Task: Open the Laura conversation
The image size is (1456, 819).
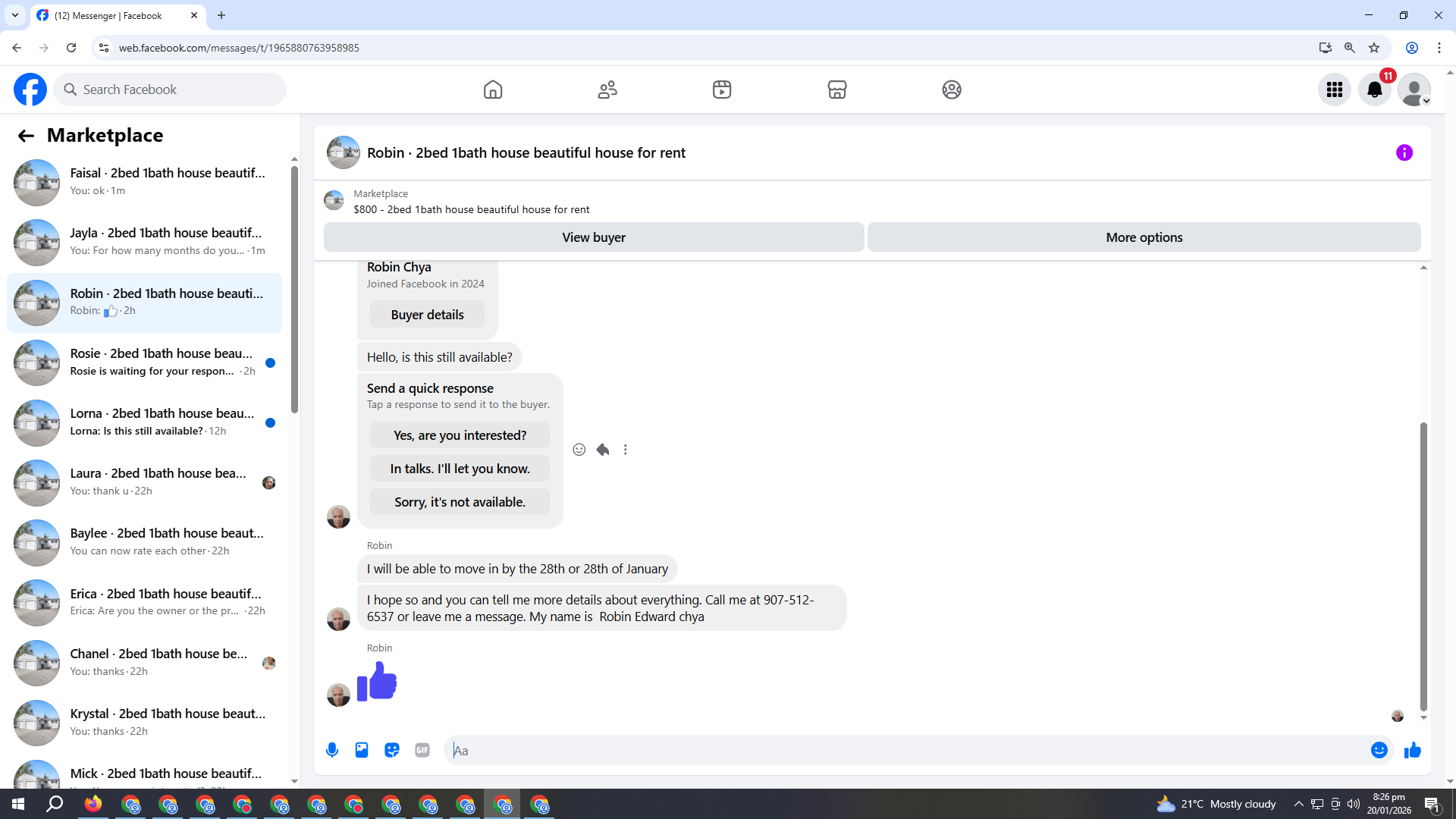Action: pos(144,482)
